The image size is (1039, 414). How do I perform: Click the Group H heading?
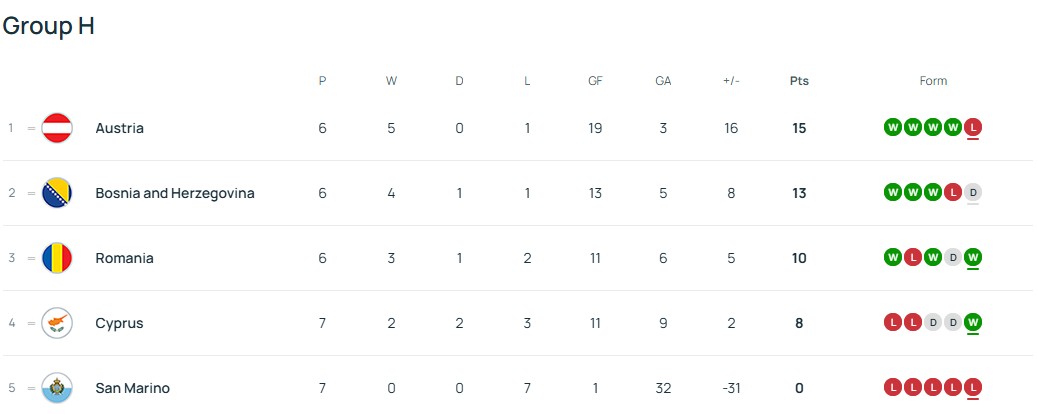48,27
